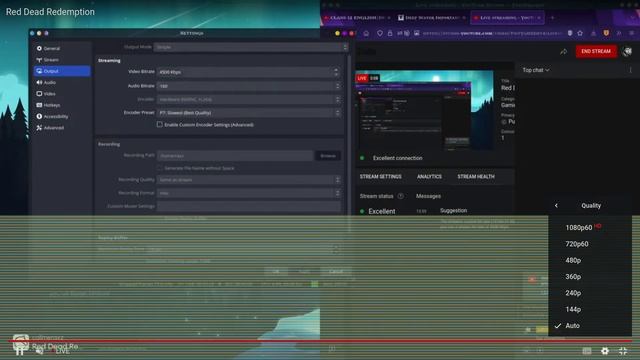Screen dimensions: 640x360
Task: Switch to Analytics tab
Action: [x=429, y=176]
